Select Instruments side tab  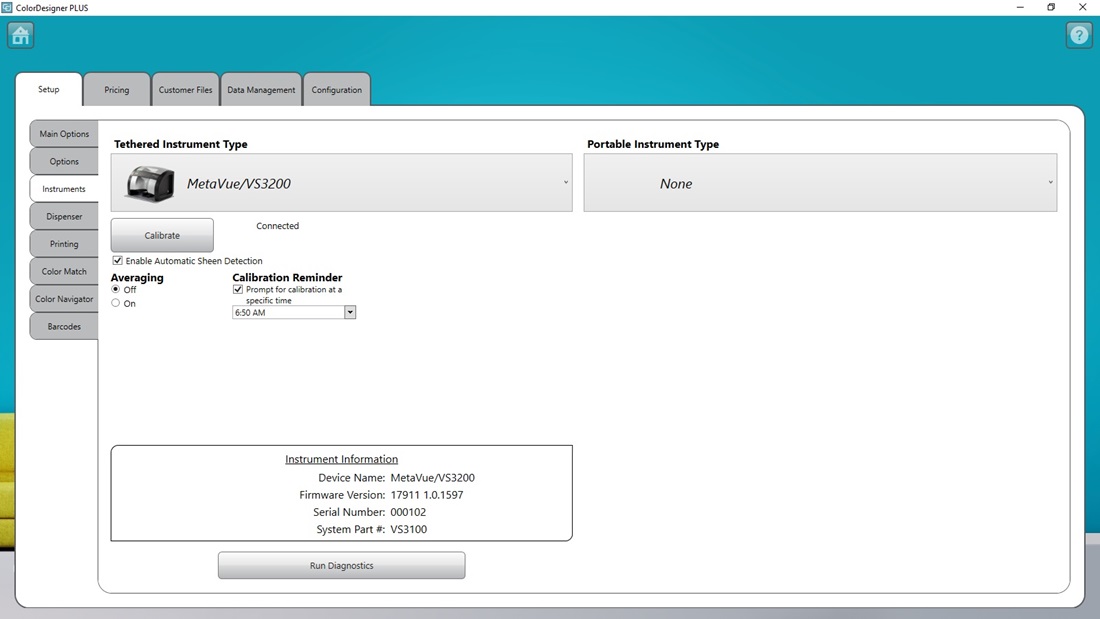[64, 189]
